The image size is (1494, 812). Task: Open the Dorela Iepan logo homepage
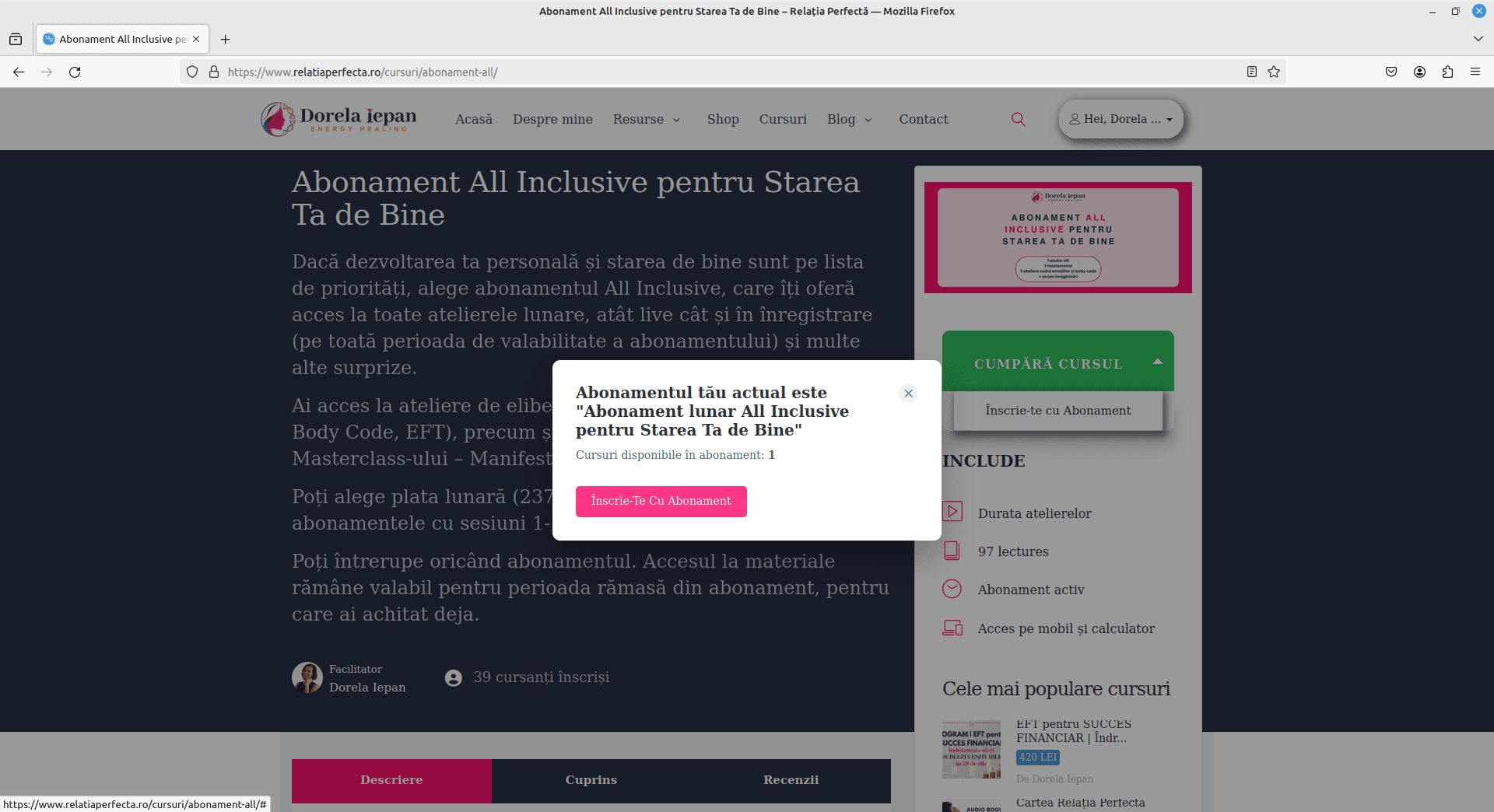click(x=338, y=119)
